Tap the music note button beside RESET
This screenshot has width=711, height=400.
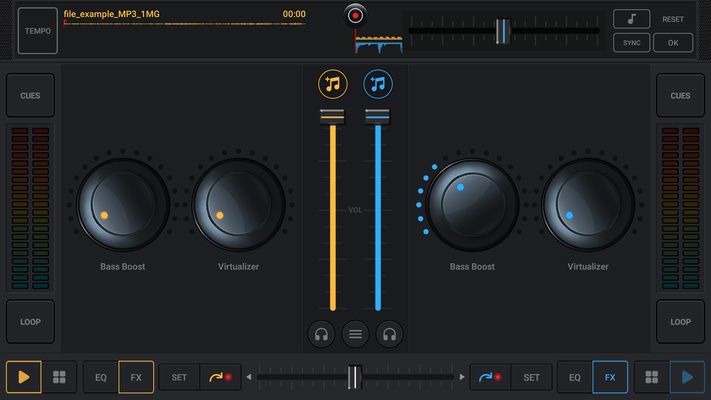(631, 19)
